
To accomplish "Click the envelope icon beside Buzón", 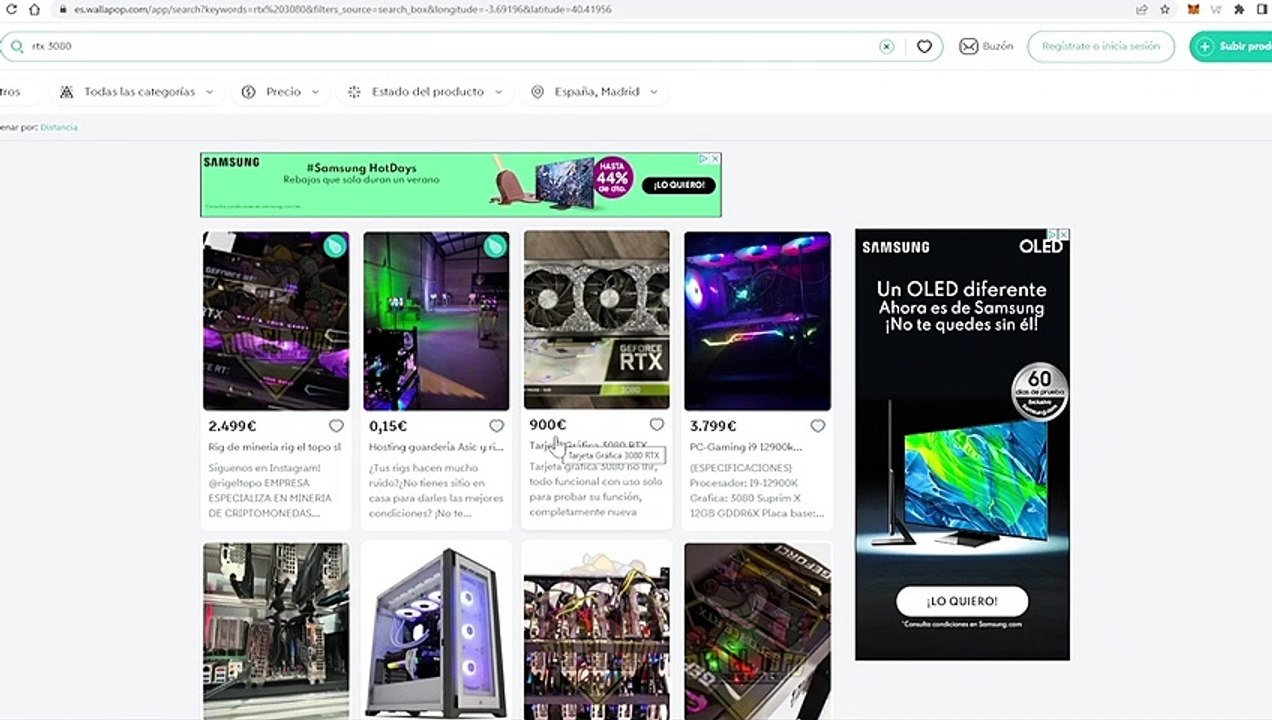I will point(968,46).
